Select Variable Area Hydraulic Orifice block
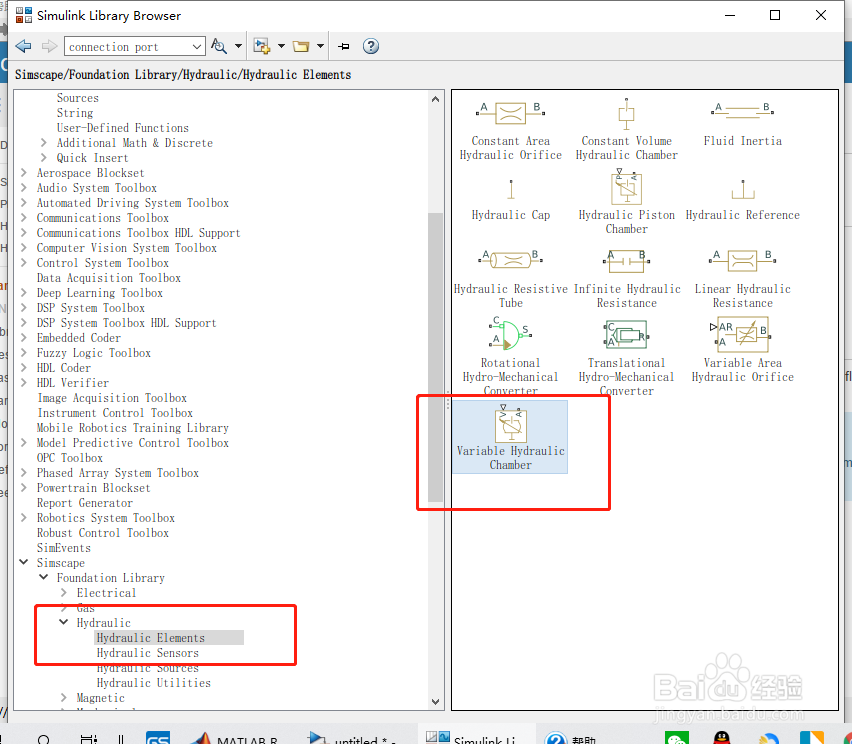 click(x=742, y=351)
